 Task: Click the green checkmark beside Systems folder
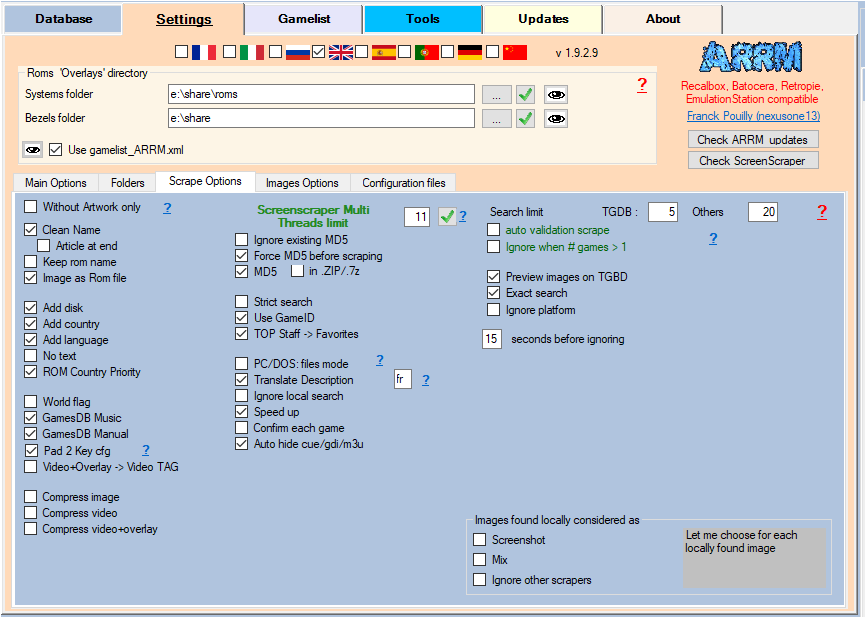point(525,94)
